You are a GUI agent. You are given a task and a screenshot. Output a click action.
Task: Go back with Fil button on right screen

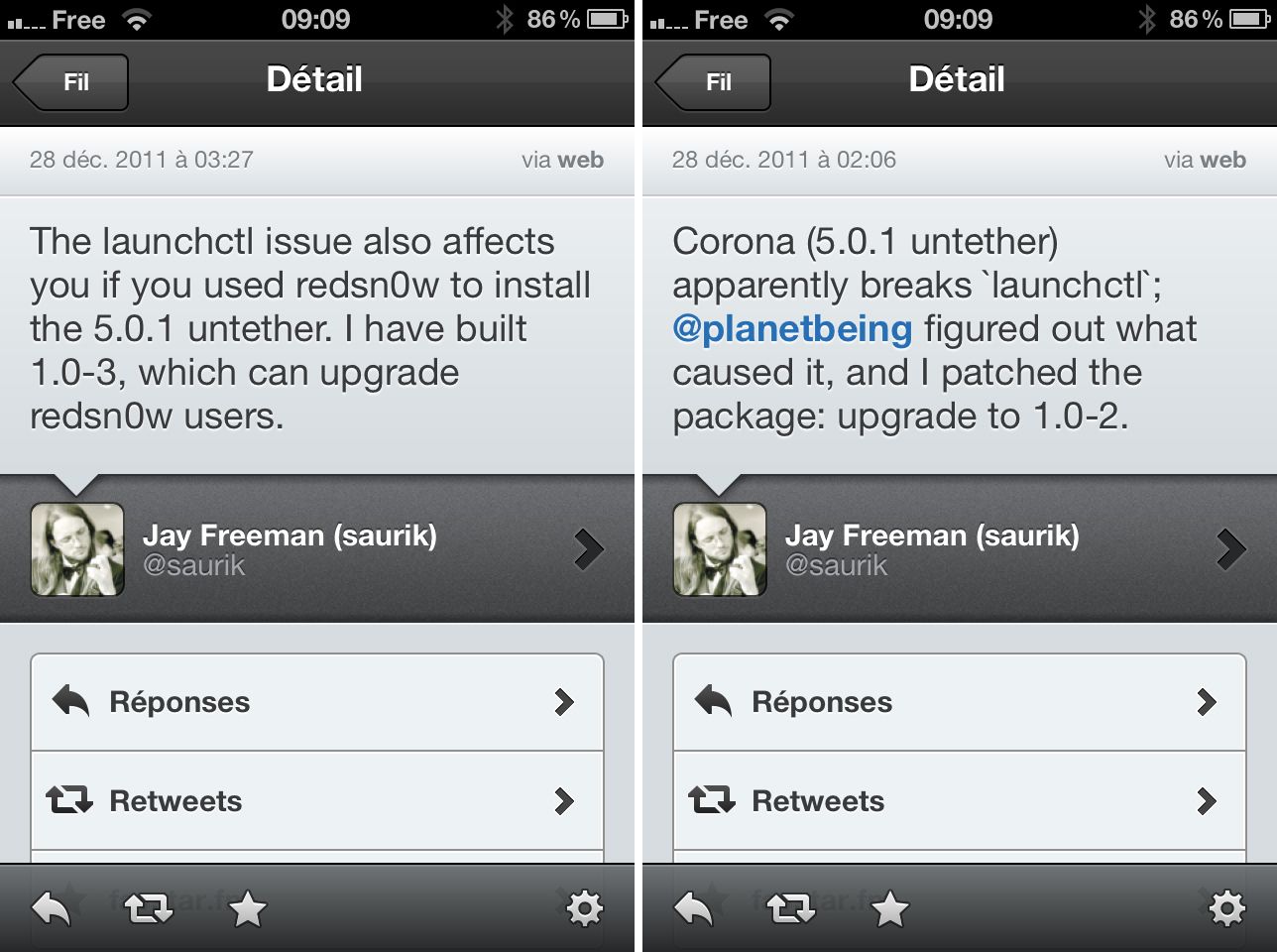tap(715, 82)
